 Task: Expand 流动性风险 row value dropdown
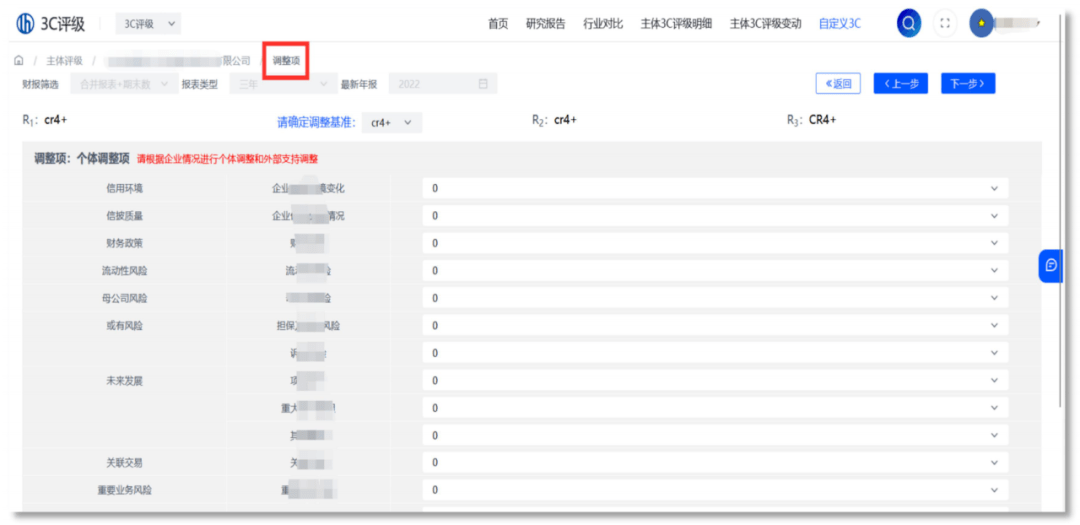pyautogui.click(x=715, y=271)
